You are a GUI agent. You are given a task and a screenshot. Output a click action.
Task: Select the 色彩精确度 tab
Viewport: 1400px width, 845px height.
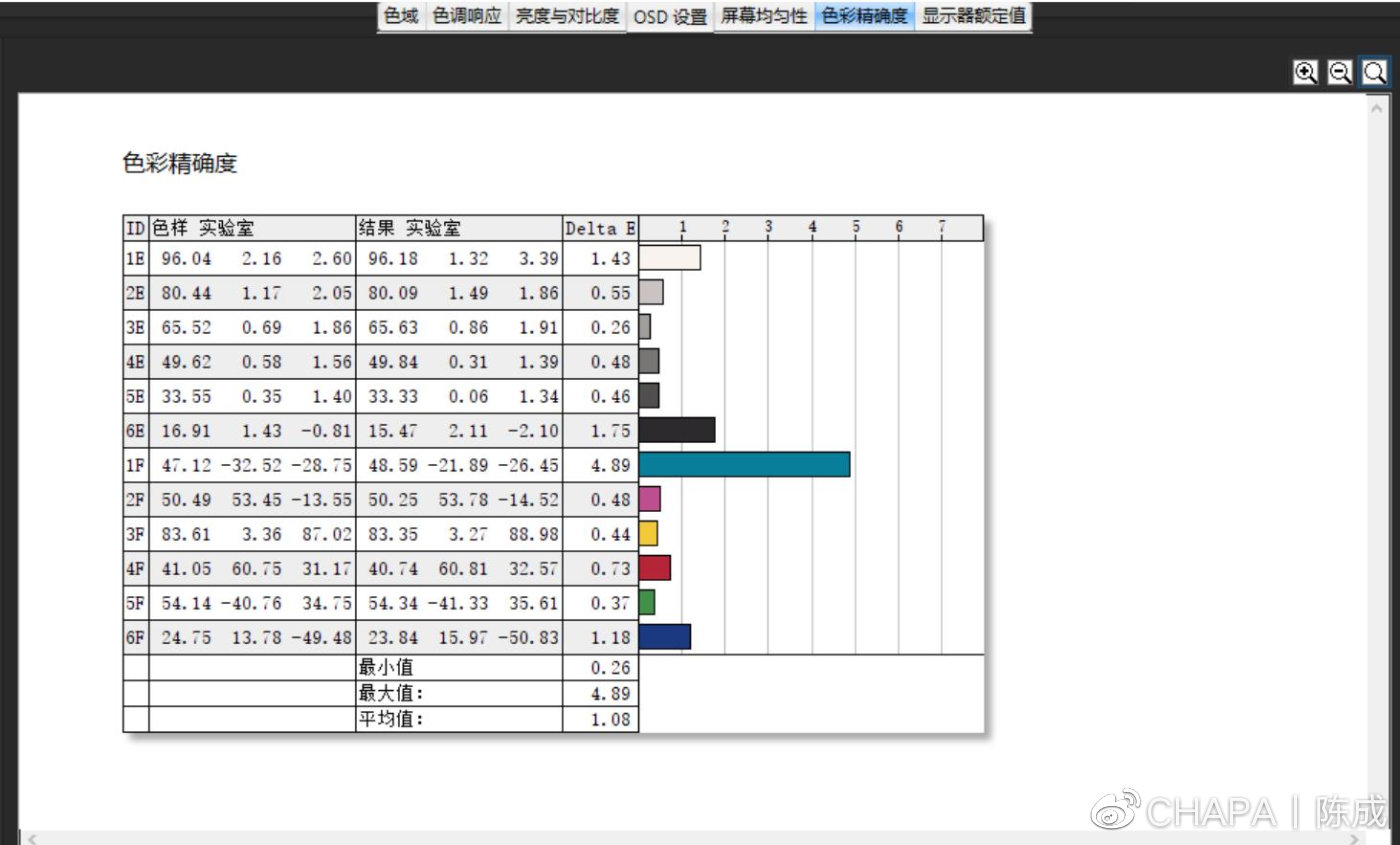(865, 17)
